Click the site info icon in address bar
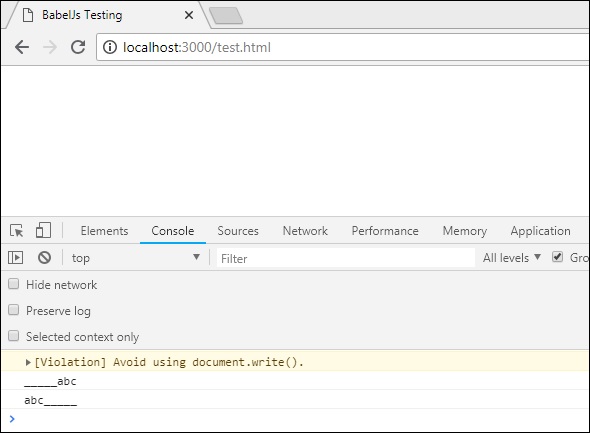The width and height of the screenshot is (590, 433). pos(110,47)
